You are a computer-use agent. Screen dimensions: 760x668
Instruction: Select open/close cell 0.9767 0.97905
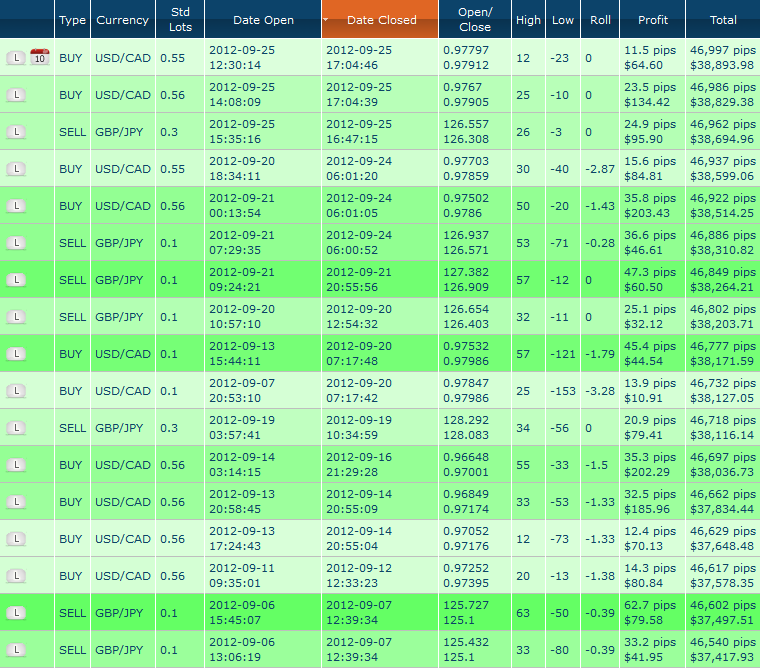[475, 95]
